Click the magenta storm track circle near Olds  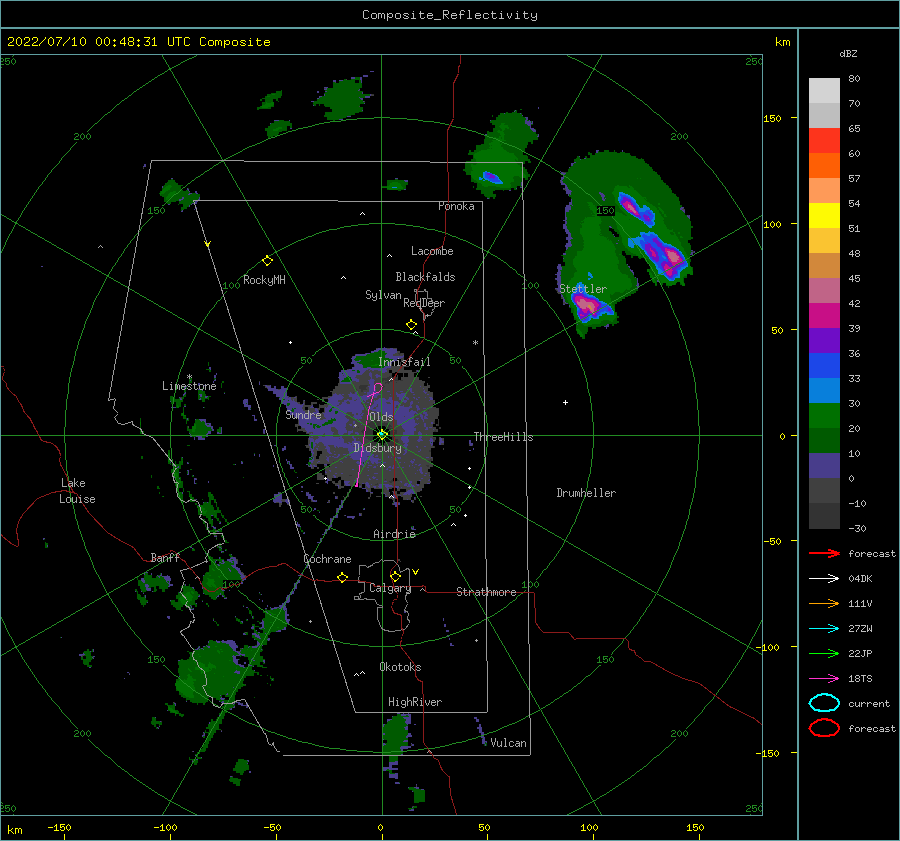pos(378,387)
